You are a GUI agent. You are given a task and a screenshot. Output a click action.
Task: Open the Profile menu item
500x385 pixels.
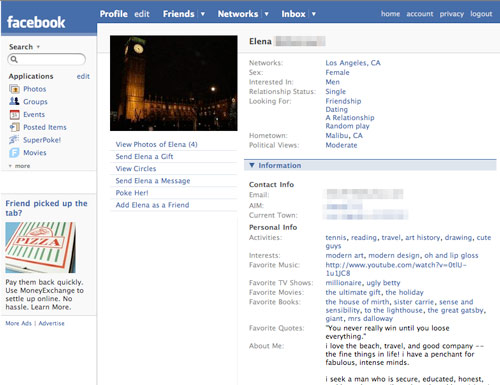(114, 14)
